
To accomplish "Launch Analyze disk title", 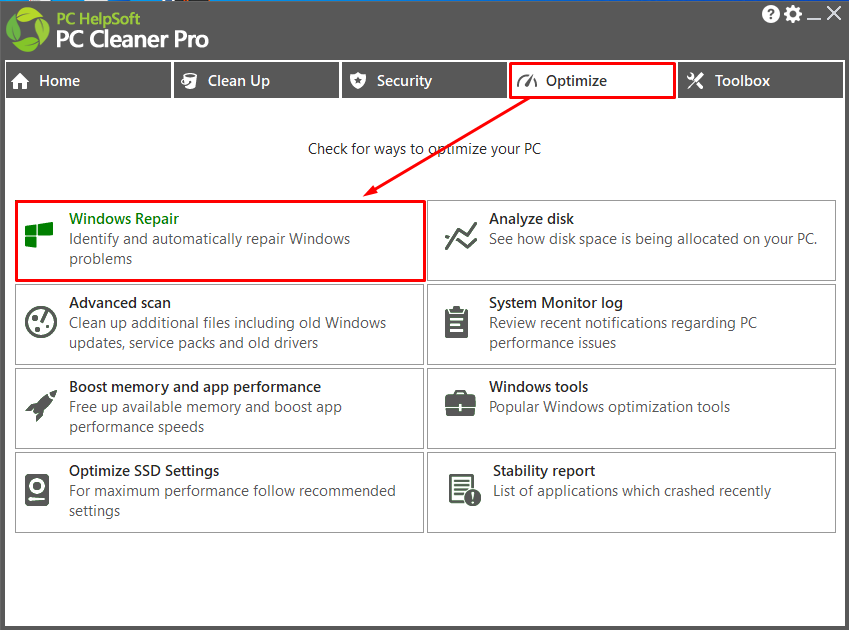I will [531, 219].
